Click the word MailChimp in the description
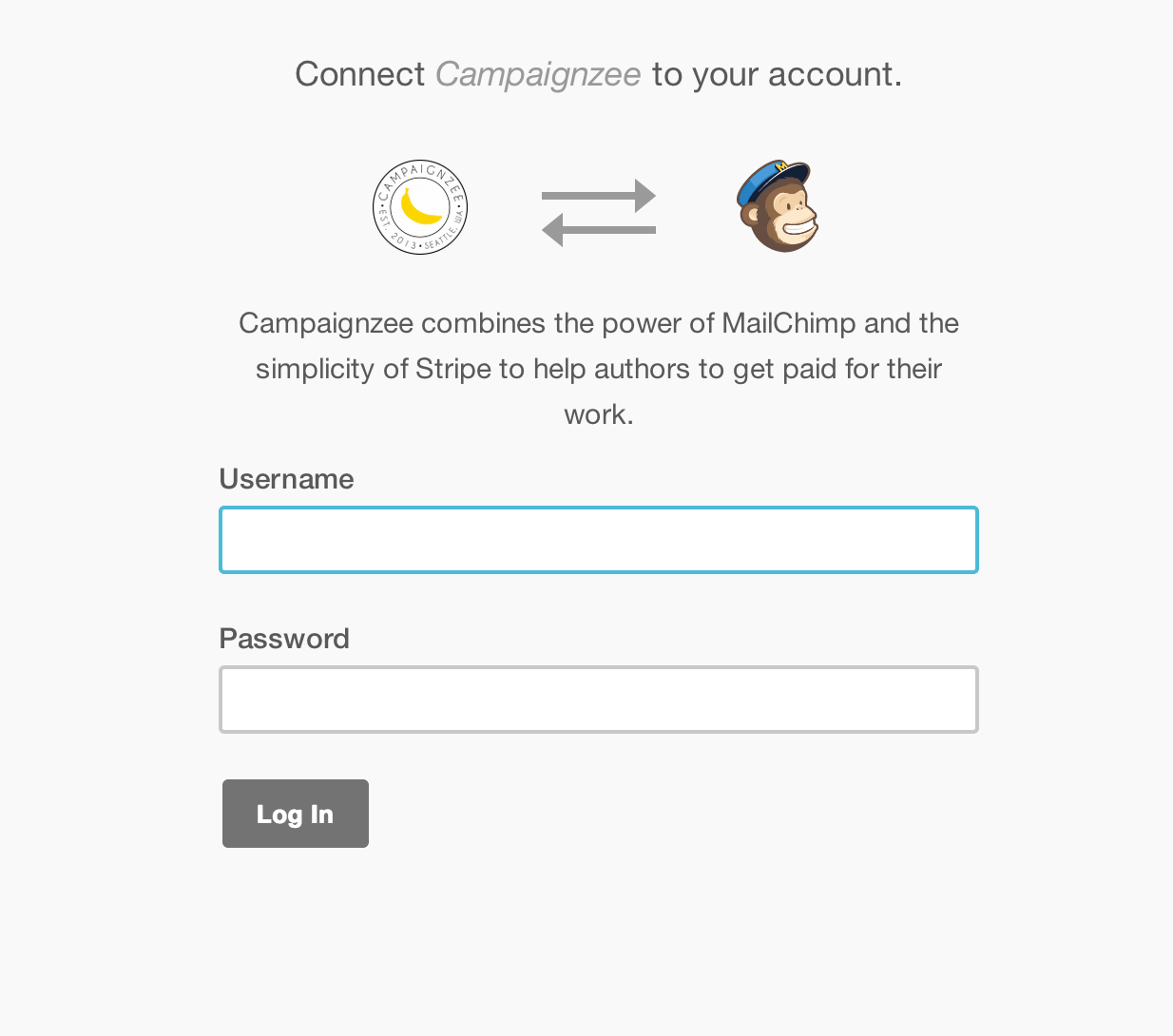The width and height of the screenshot is (1173, 1036). coord(791,323)
